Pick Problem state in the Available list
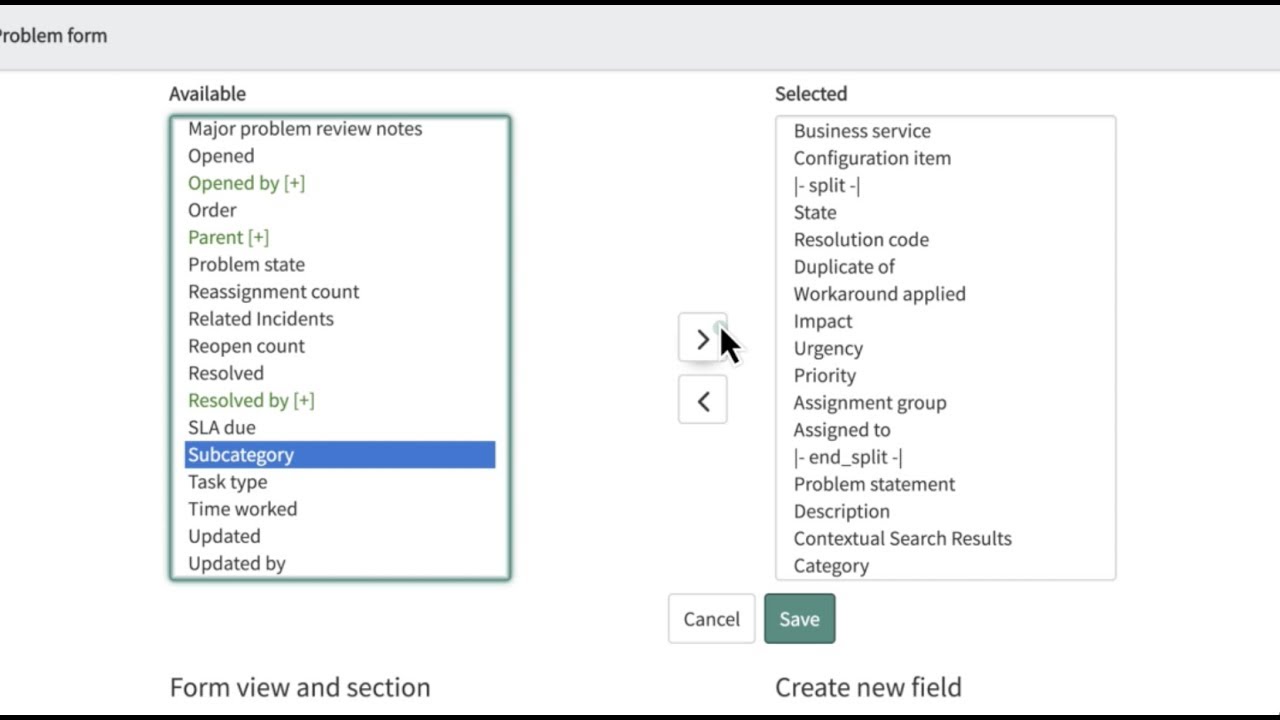The width and height of the screenshot is (1280, 720). tap(246, 264)
